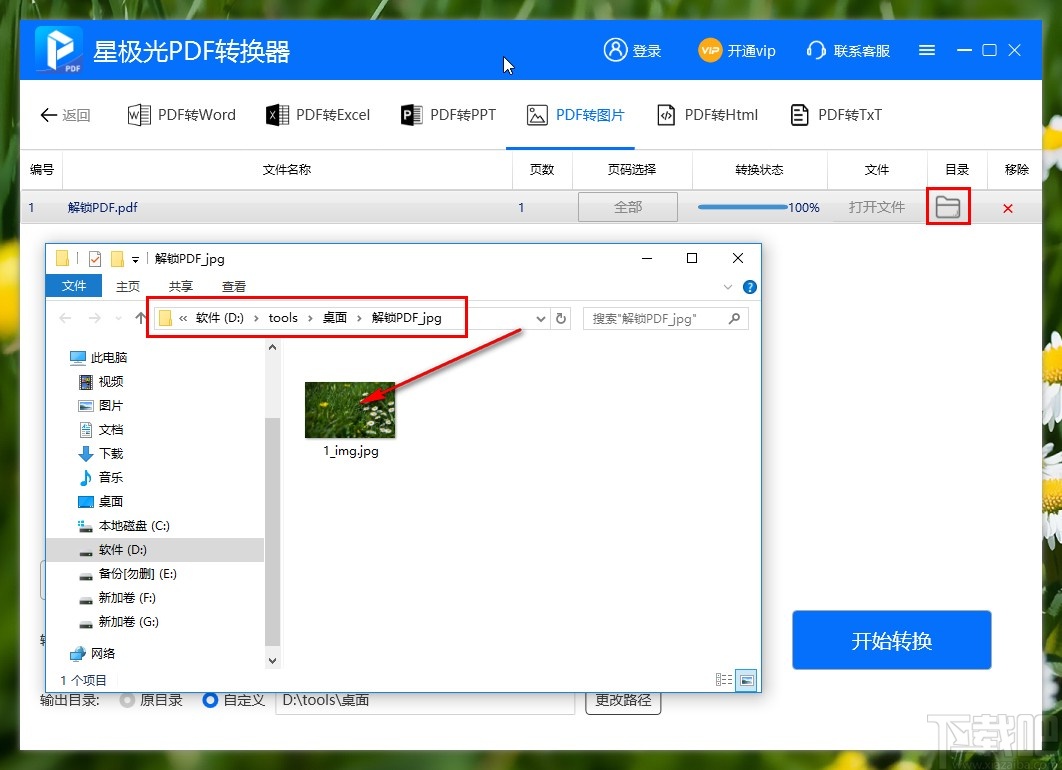Toggle thumbnail view in the explorer status bar

[x=746, y=679]
